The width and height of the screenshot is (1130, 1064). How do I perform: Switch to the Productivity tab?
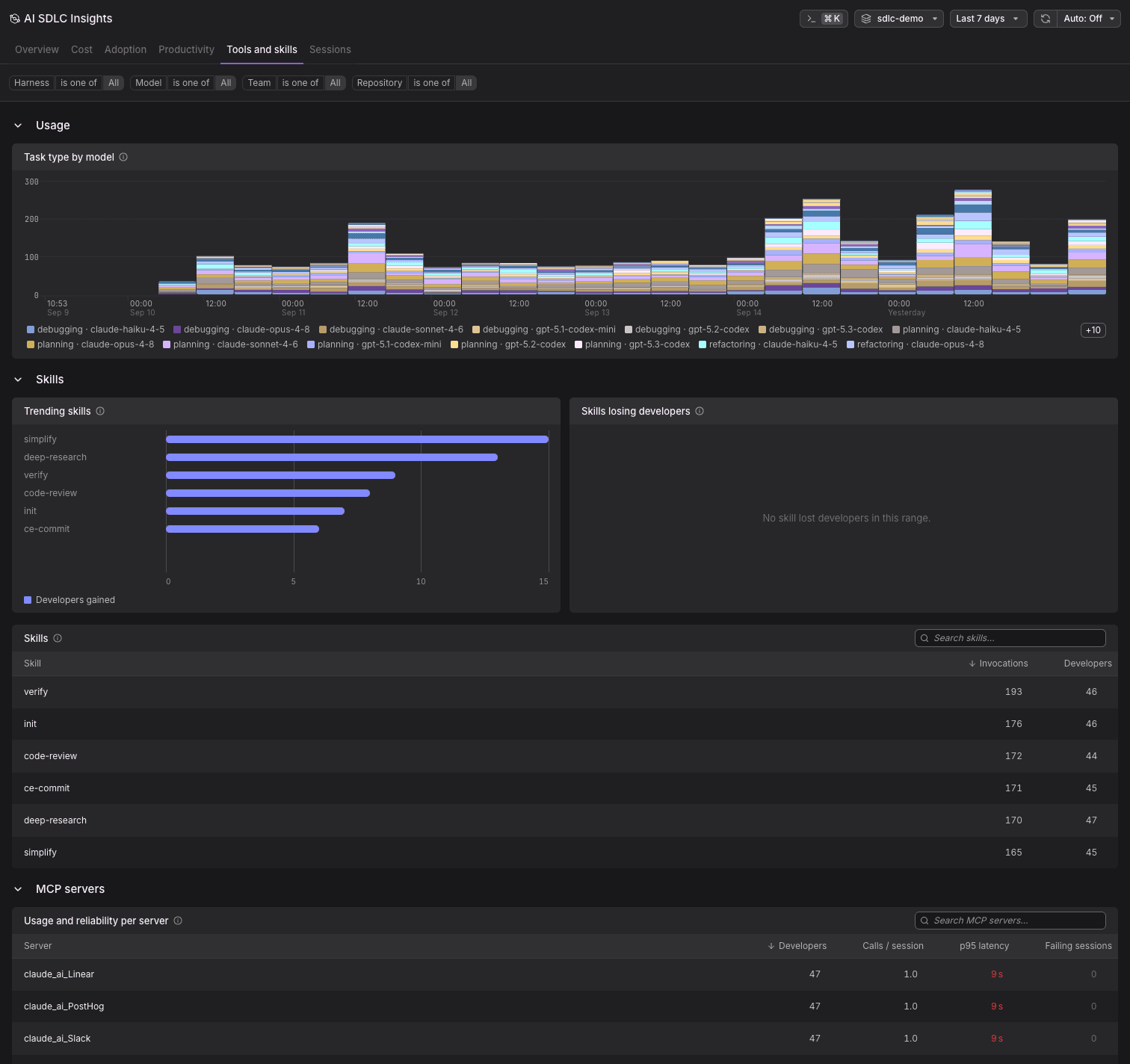click(186, 49)
